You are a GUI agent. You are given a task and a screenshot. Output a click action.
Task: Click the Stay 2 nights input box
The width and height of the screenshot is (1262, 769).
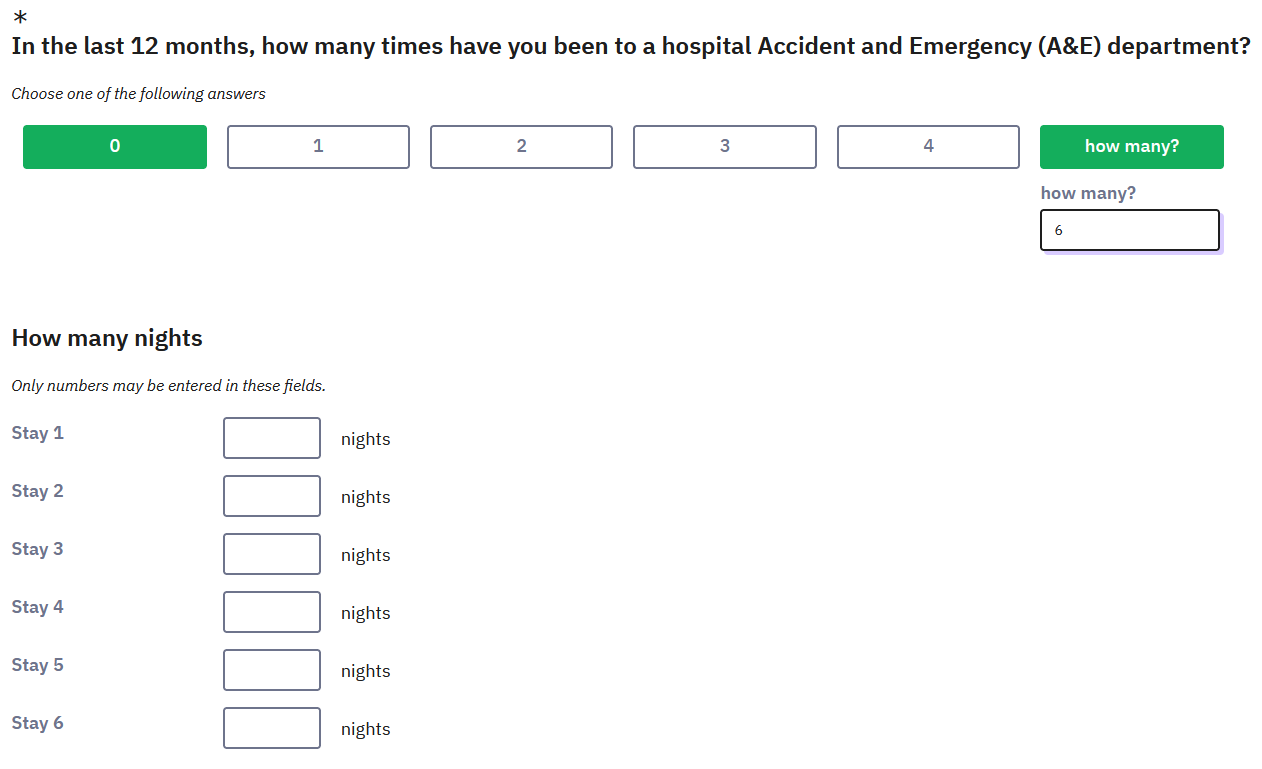pos(272,496)
